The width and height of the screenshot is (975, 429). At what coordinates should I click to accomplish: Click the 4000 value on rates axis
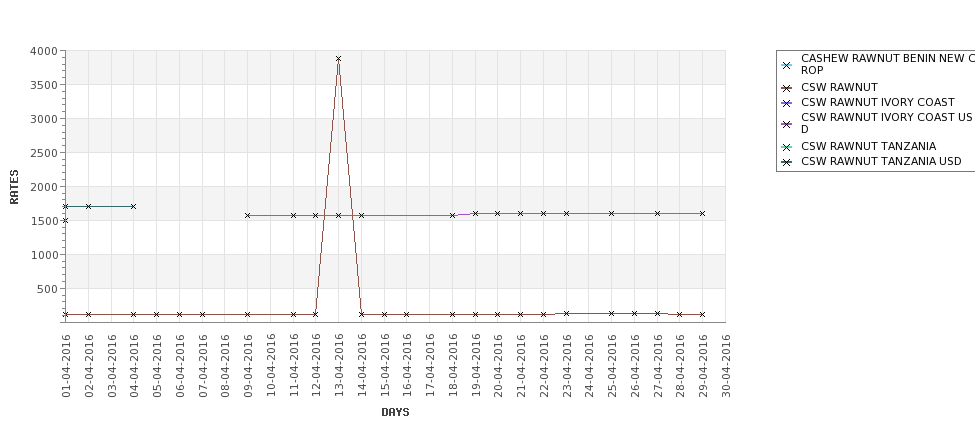click(x=44, y=51)
